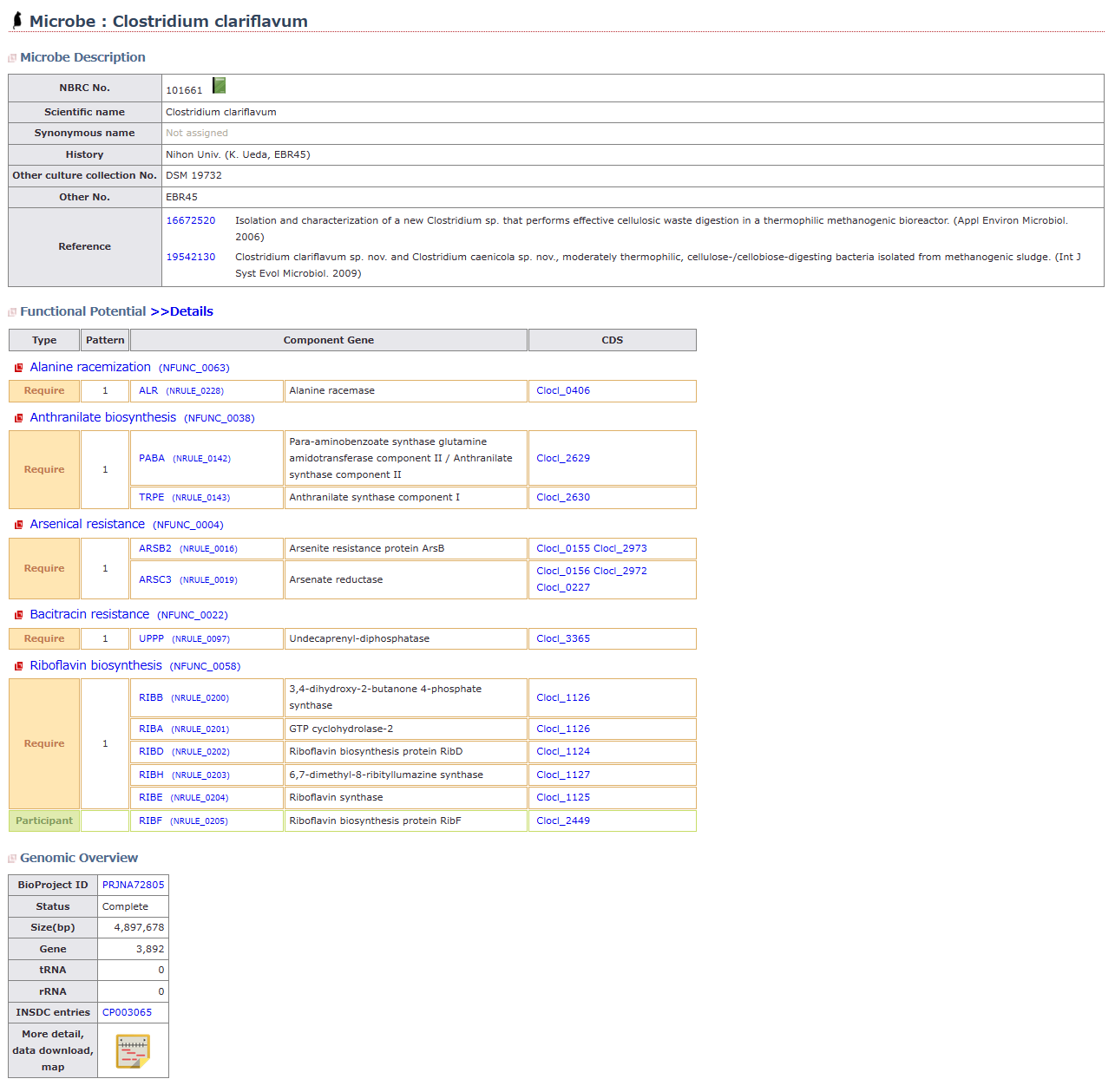This screenshot has width=1115, height=1092.
Task: Click the Clocl_0406 CDS link
Action: click(x=562, y=390)
